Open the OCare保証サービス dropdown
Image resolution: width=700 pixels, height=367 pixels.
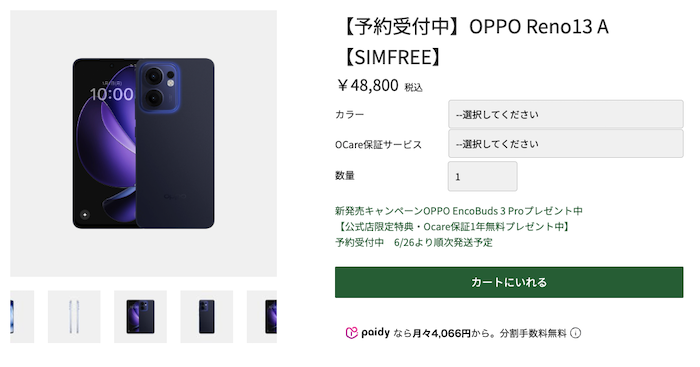pyautogui.click(x=566, y=144)
